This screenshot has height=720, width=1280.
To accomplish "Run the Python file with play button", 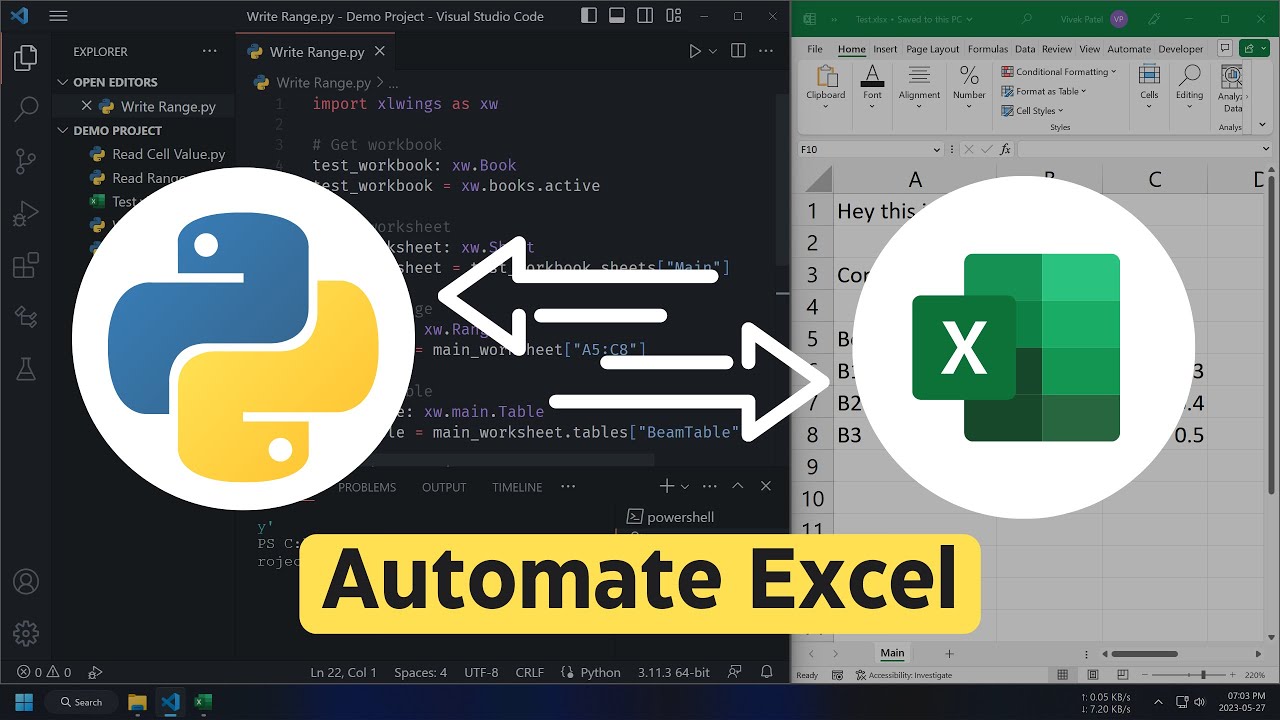I will click(695, 51).
